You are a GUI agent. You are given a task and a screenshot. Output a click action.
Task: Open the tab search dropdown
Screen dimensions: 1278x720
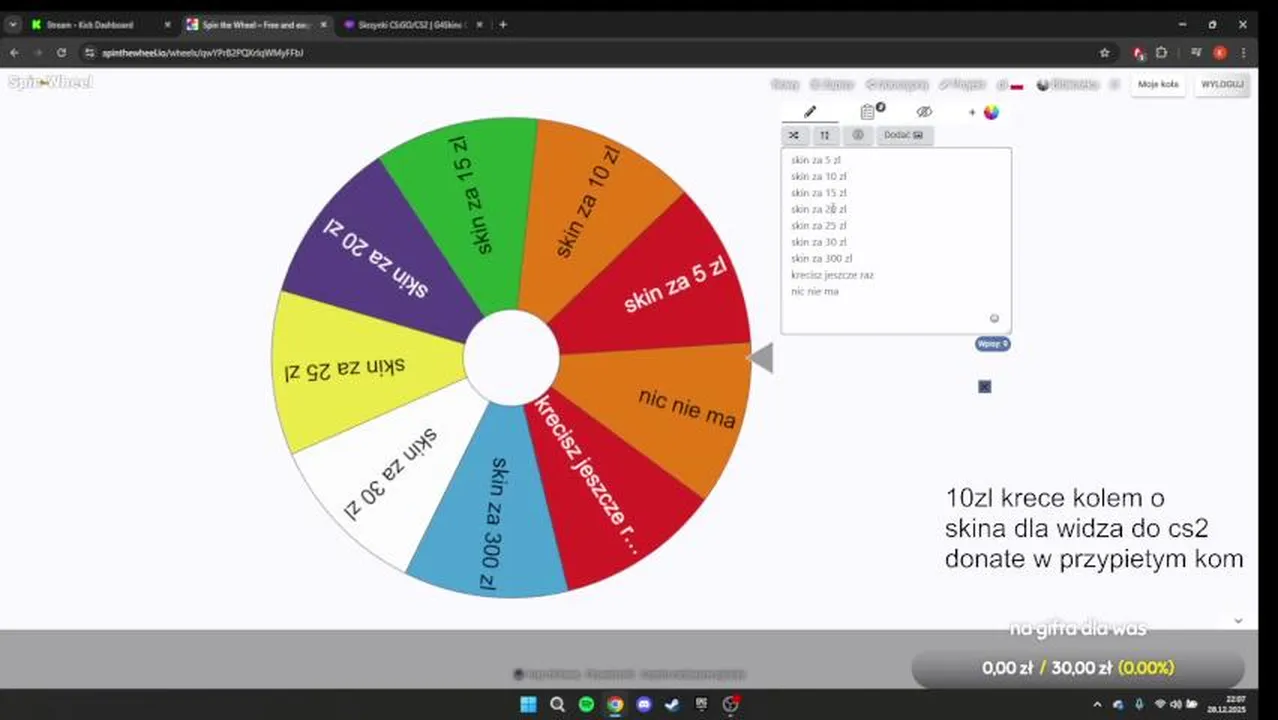point(12,24)
